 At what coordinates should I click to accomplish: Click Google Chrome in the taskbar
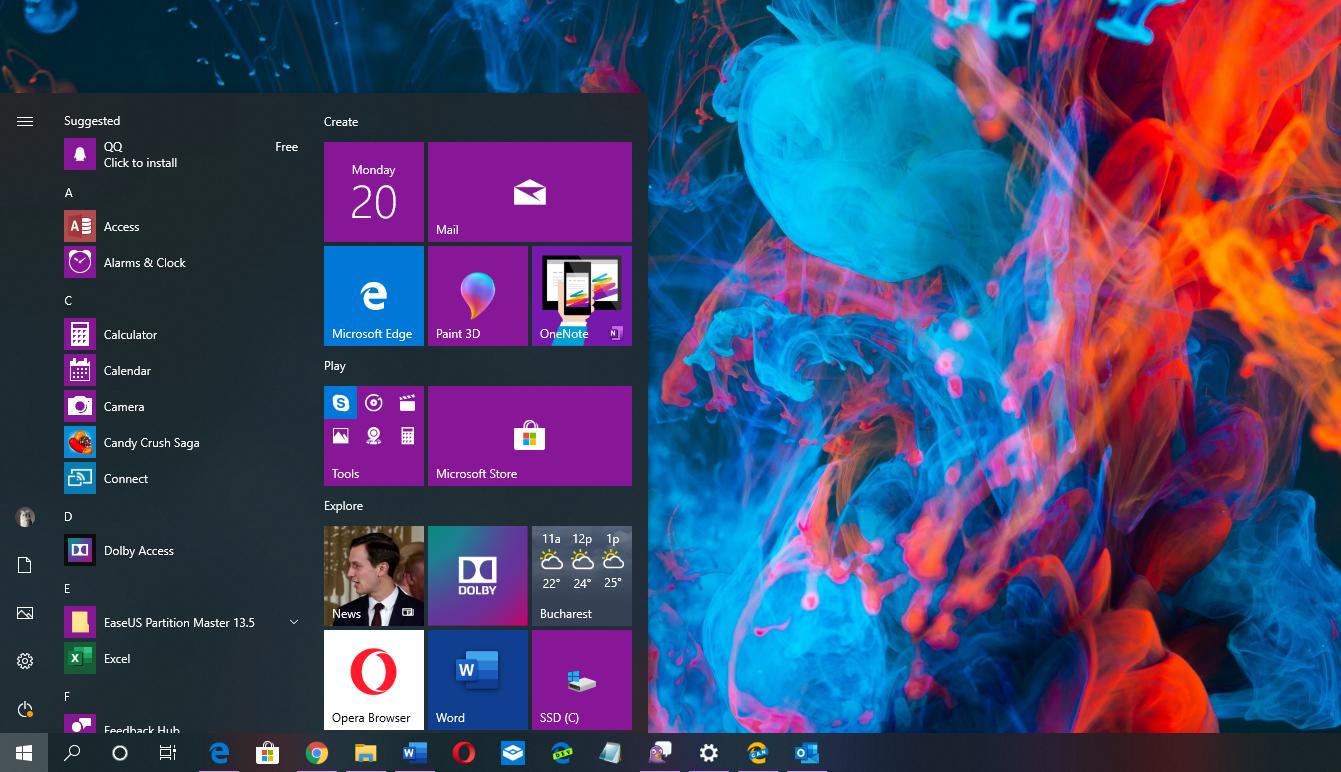coord(317,753)
